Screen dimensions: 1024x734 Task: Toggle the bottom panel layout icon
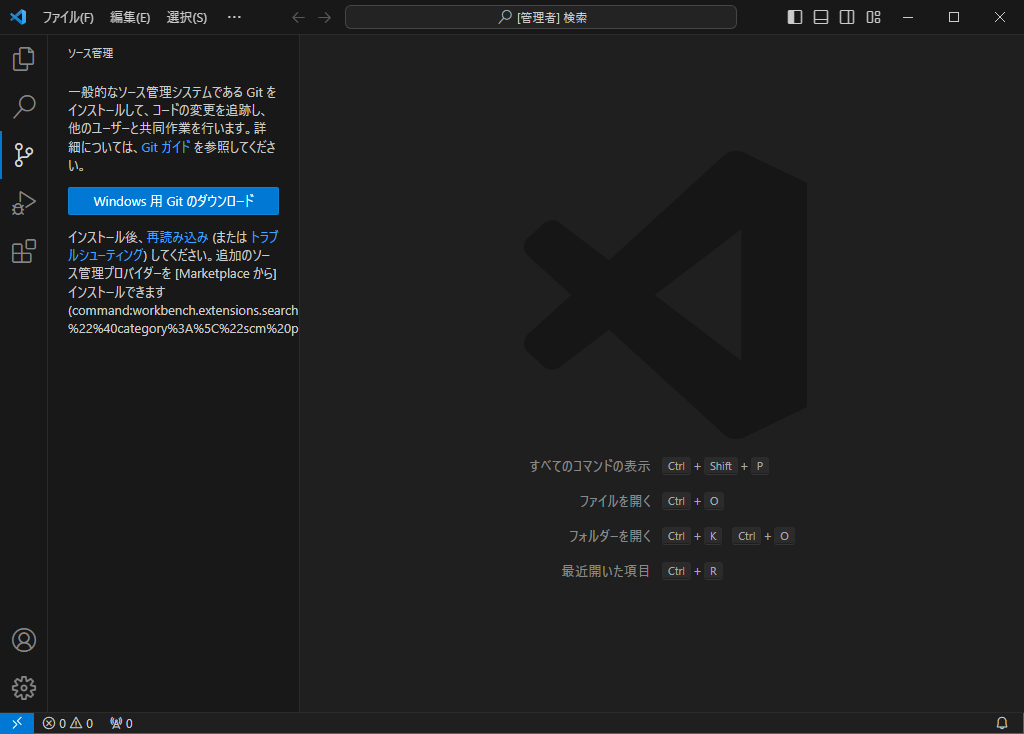[821, 17]
